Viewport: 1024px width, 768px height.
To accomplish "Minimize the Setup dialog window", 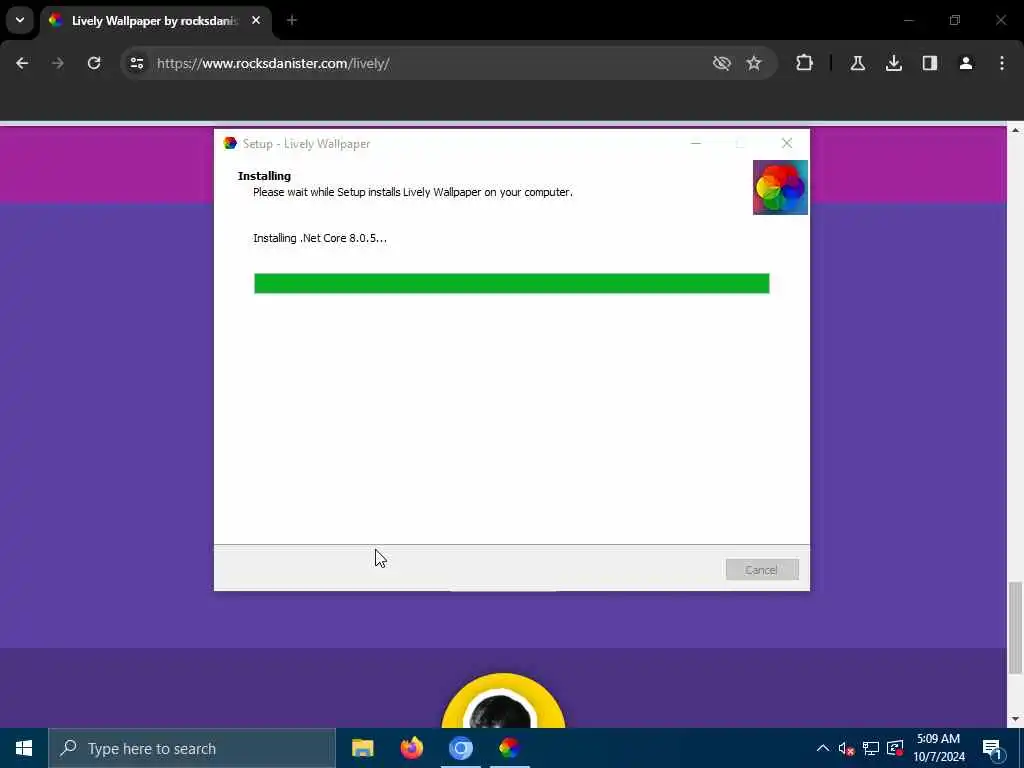I will [696, 143].
